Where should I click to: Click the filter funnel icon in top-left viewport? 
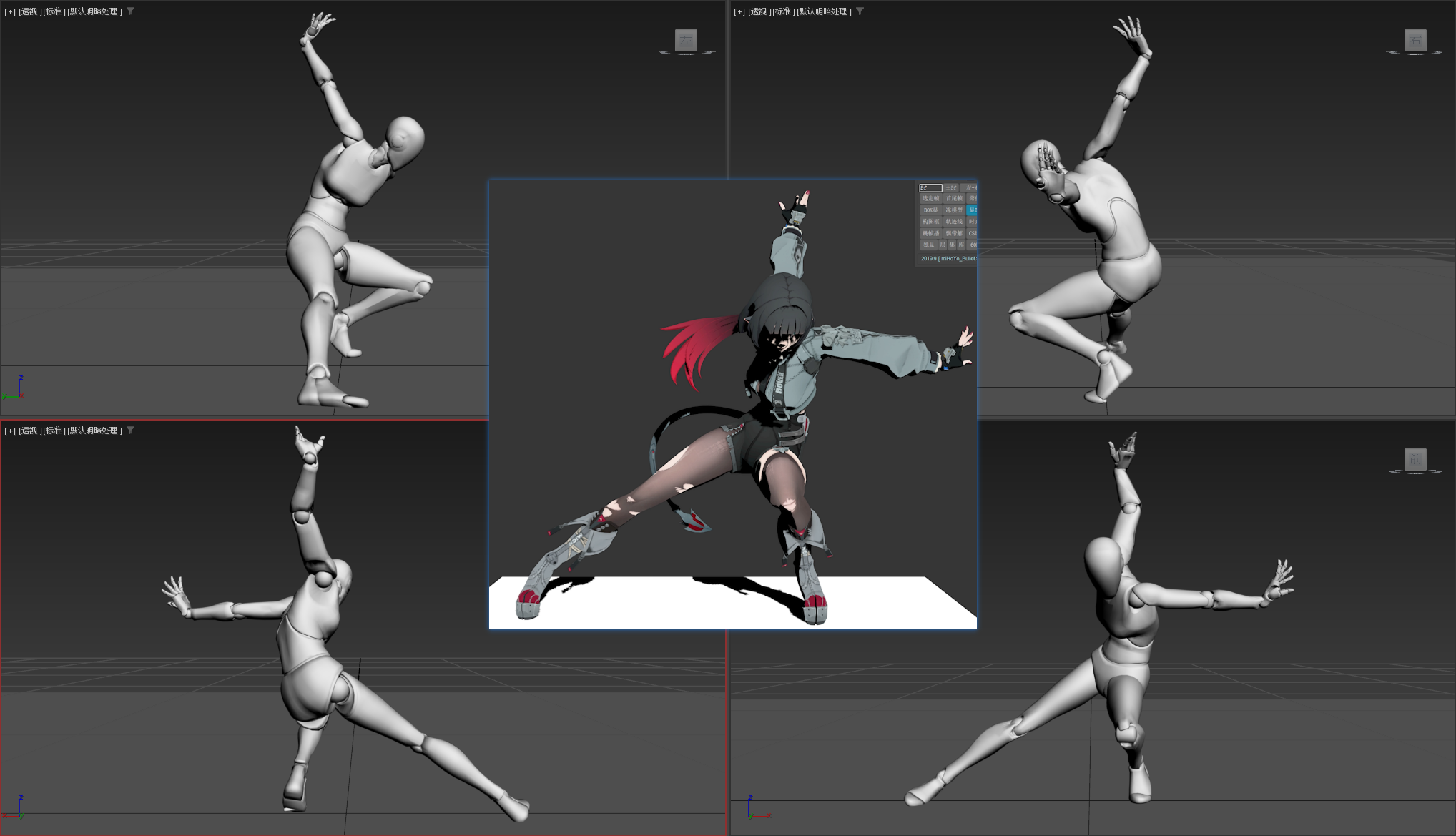click(x=131, y=11)
